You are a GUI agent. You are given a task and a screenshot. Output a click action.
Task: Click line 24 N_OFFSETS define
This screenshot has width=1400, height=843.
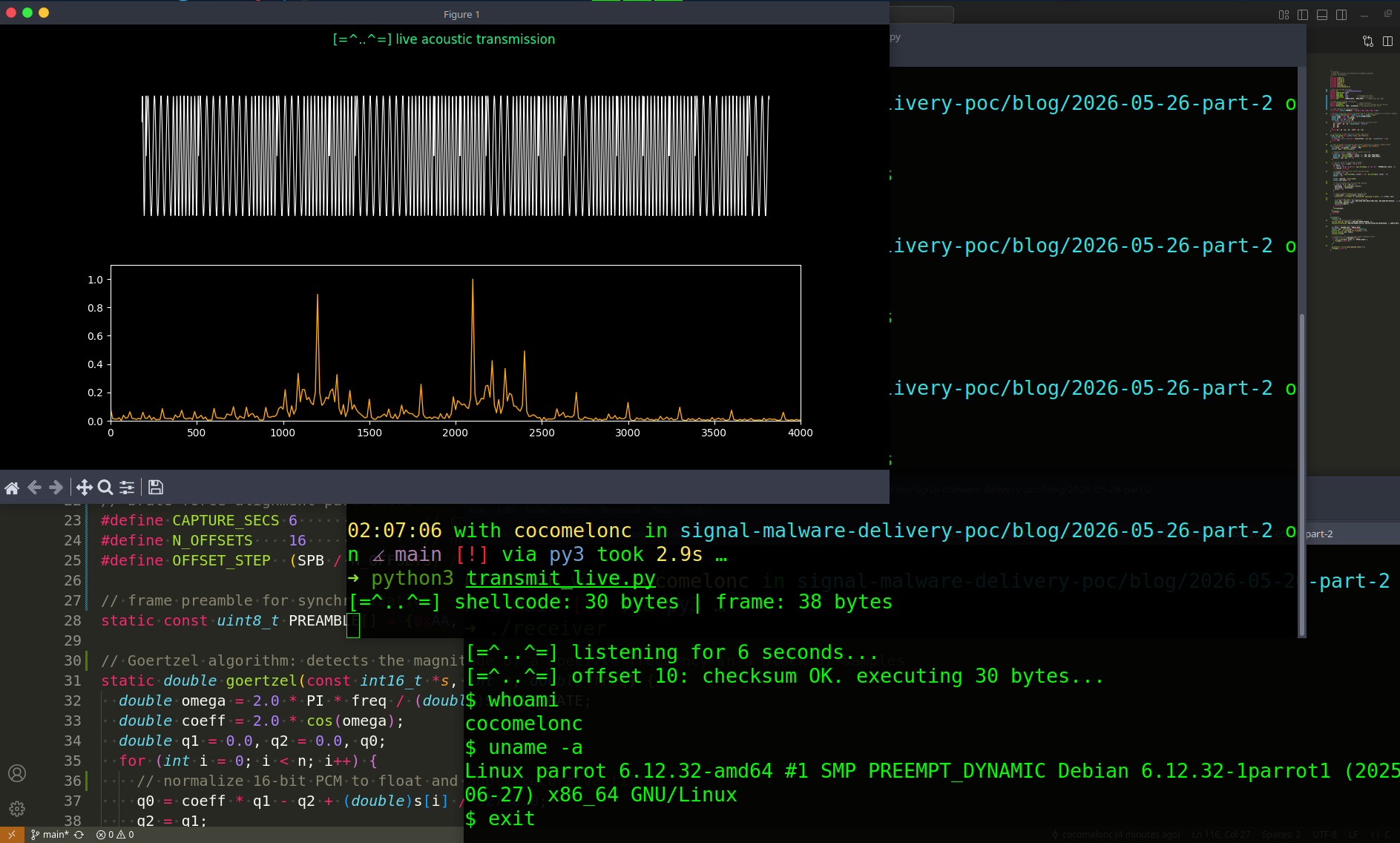coord(203,541)
